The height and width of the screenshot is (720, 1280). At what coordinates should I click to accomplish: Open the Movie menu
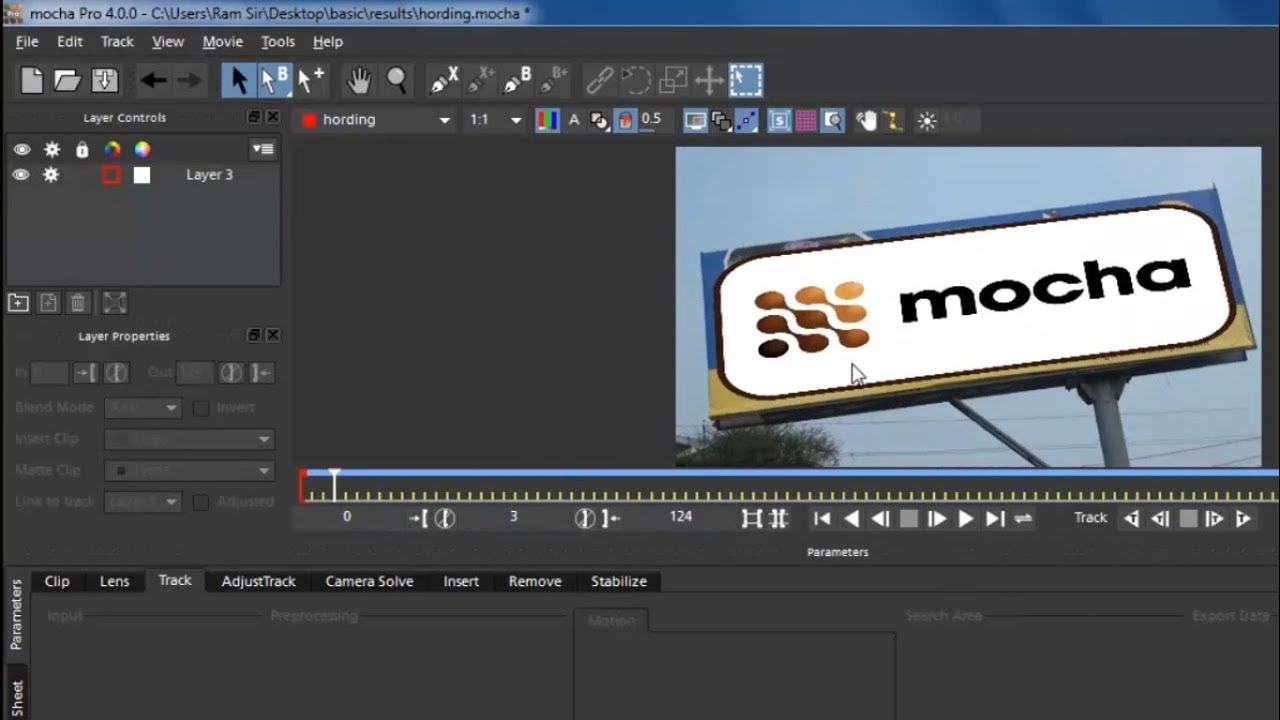pos(222,42)
